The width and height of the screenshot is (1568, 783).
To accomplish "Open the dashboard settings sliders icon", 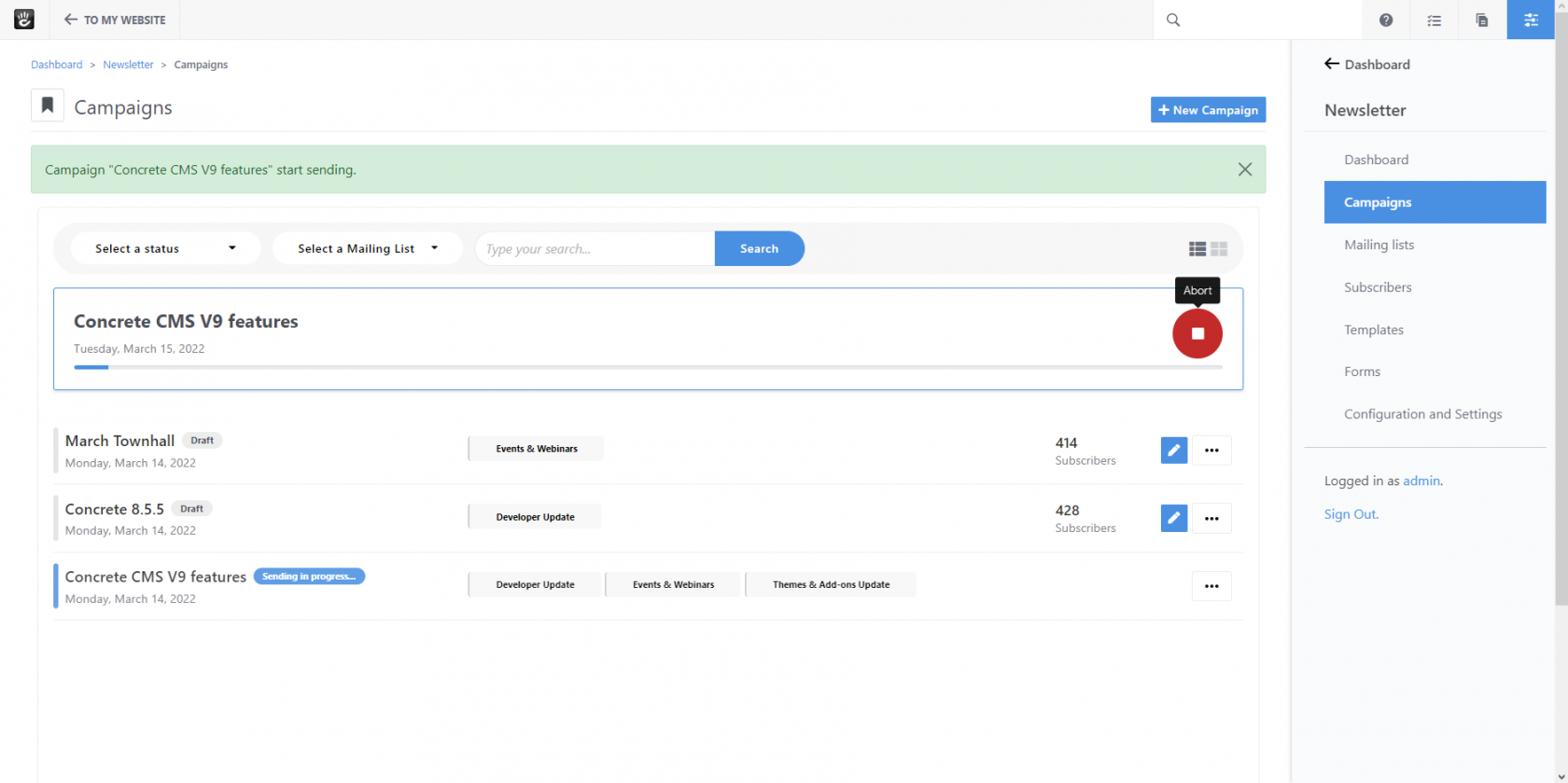I will 1531,20.
